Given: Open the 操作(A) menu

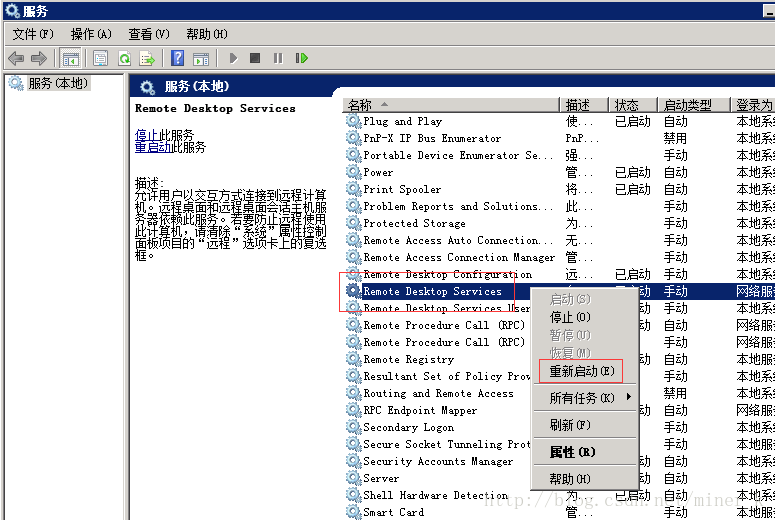Looking at the screenshot, I should [91, 34].
